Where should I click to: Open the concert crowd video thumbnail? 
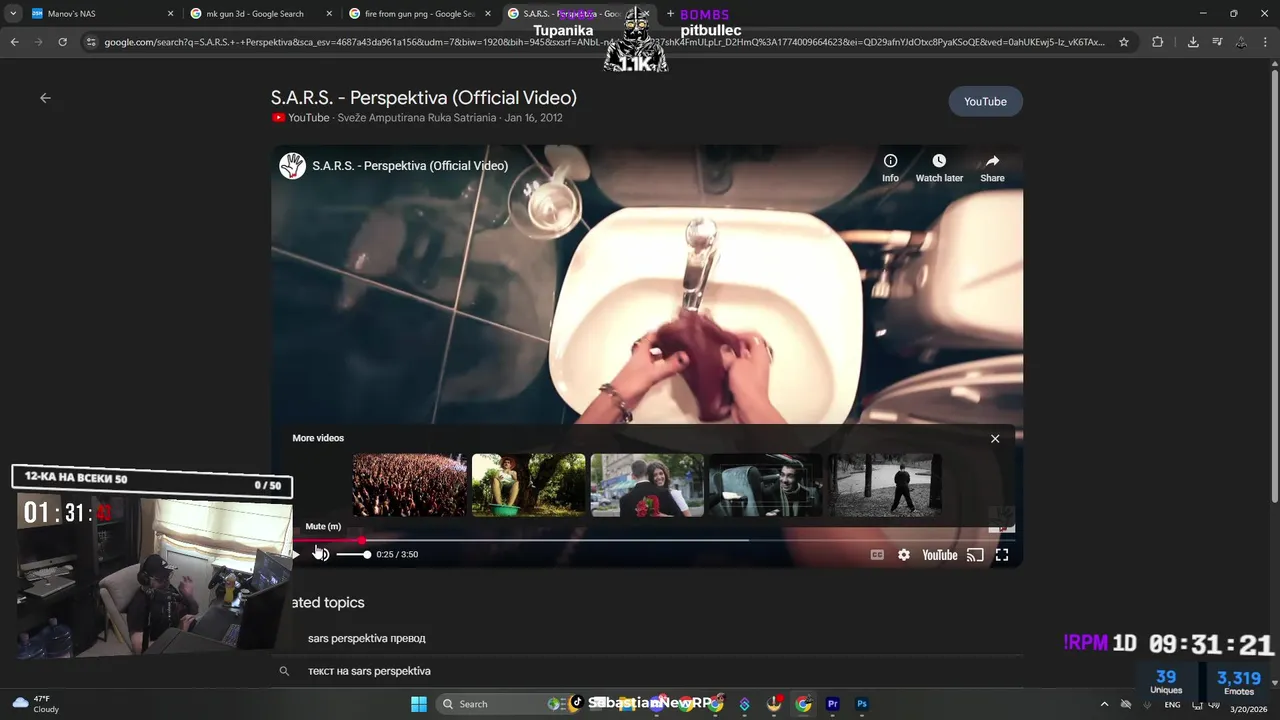pyautogui.click(x=410, y=485)
